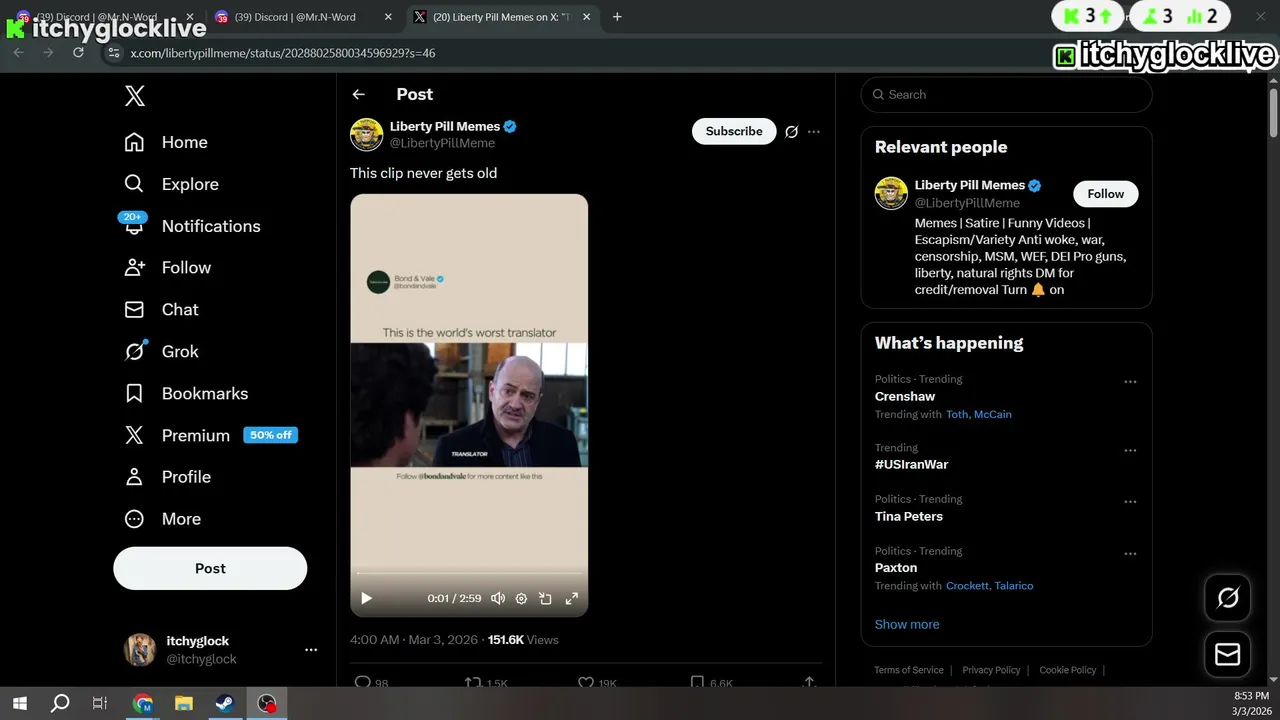Toggle the video picture-in-picture mode

coord(545,598)
